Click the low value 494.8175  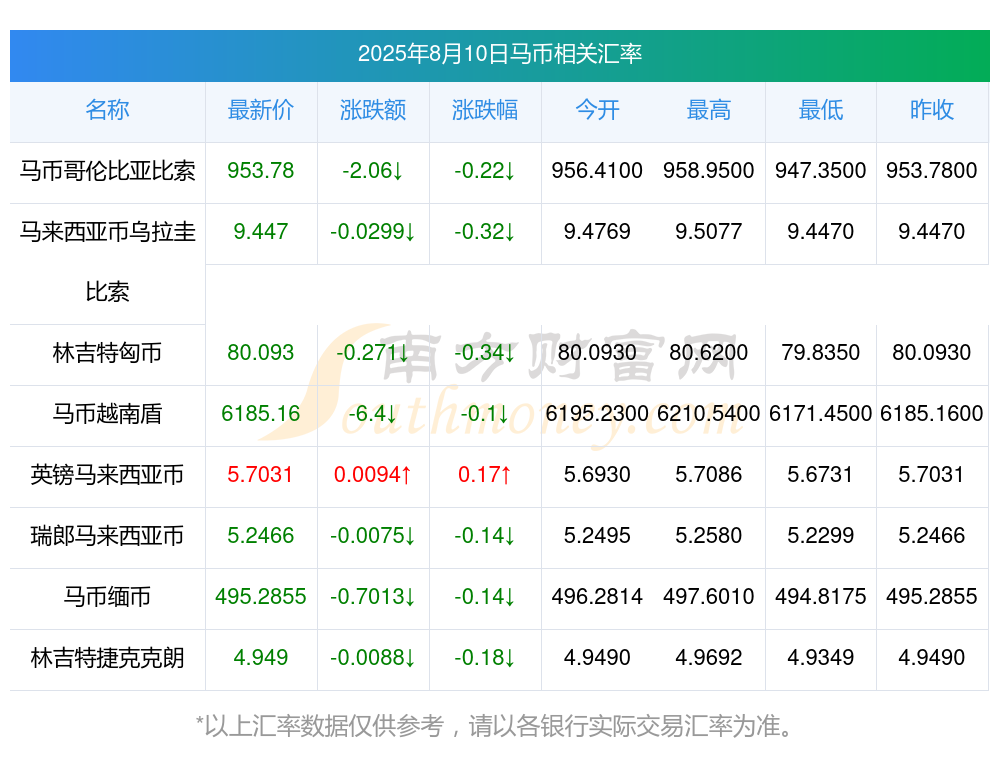(821, 597)
